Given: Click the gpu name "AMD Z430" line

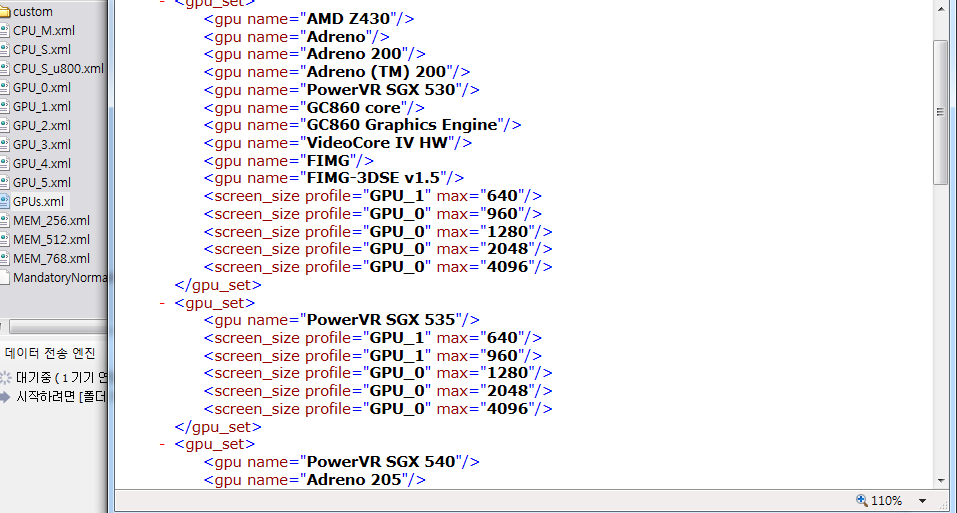Looking at the screenshot, I should click(309, 19).
